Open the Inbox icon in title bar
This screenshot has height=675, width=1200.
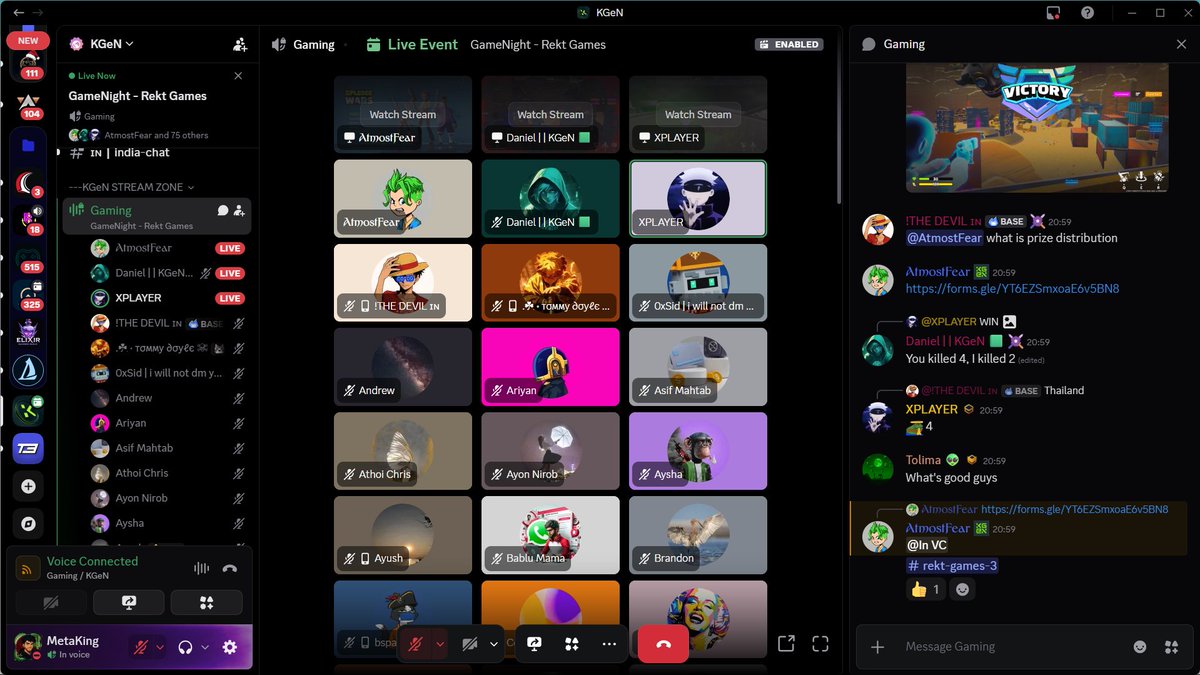click(x=1053, y=13)
